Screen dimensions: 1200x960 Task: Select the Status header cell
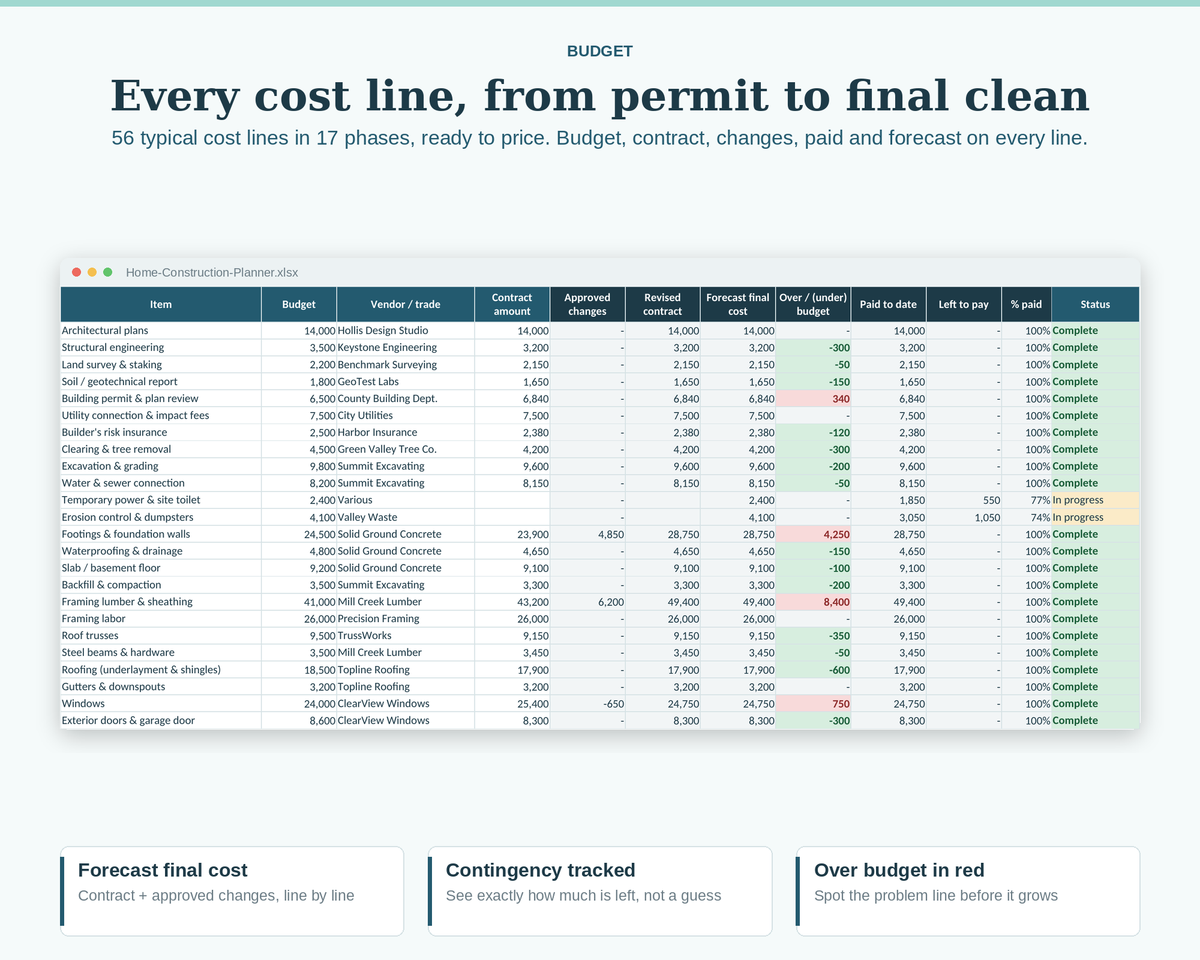pyautogui.click(x=1095, y=304)
